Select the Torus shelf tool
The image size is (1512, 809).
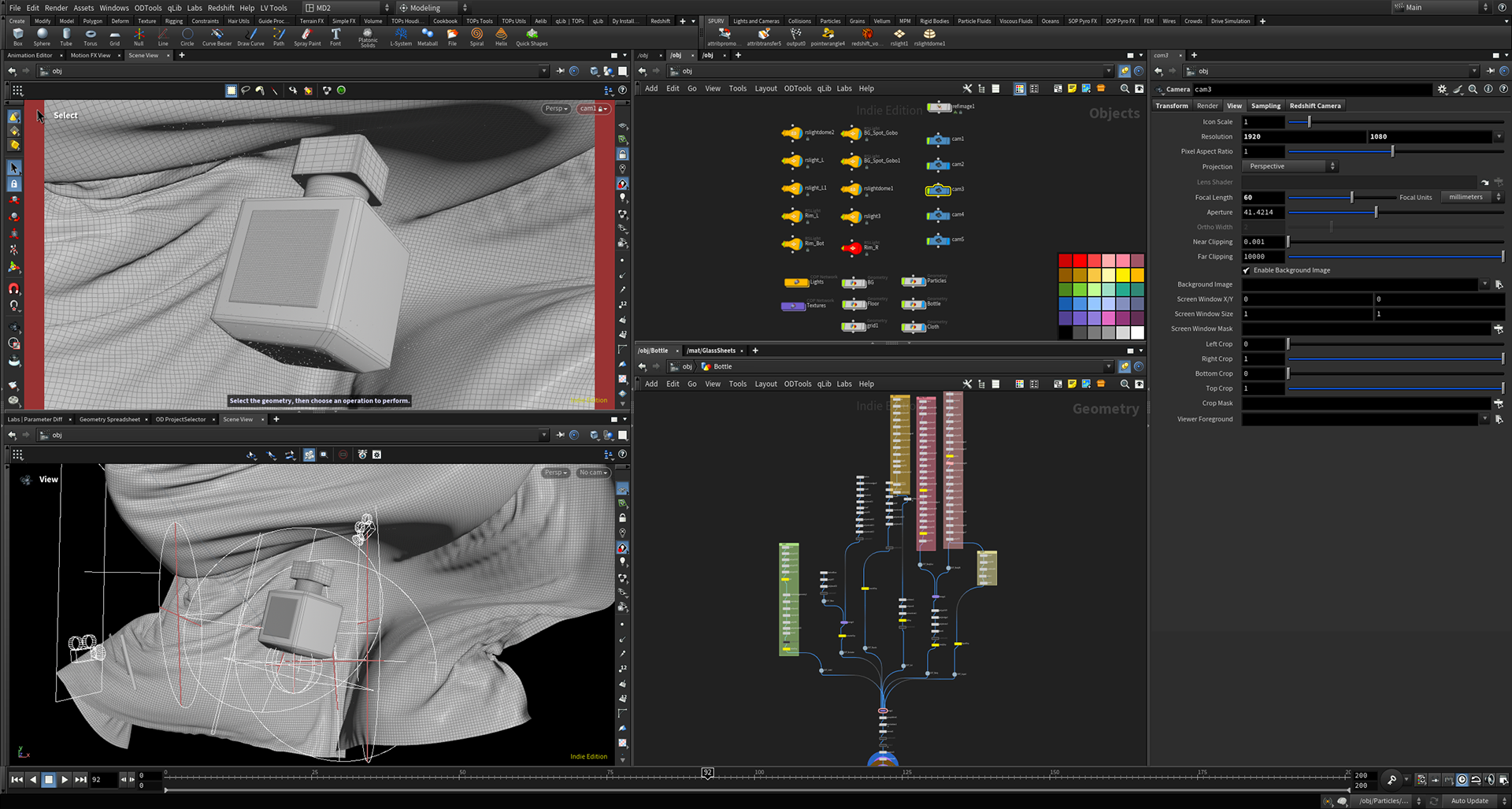tap(91, 36)
